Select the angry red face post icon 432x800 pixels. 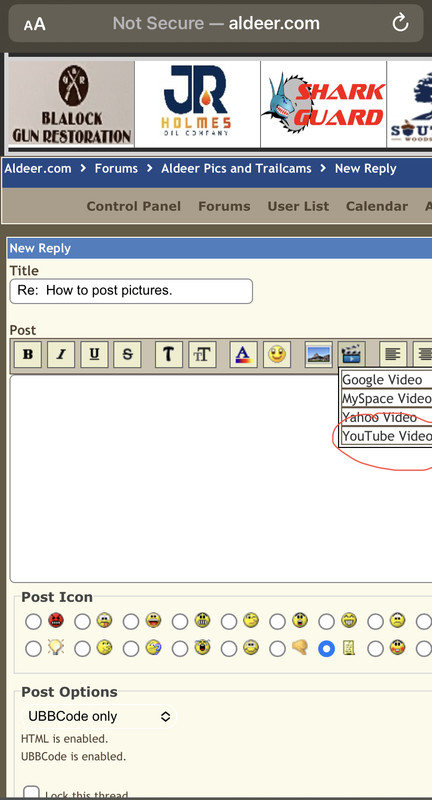(33, 621)
